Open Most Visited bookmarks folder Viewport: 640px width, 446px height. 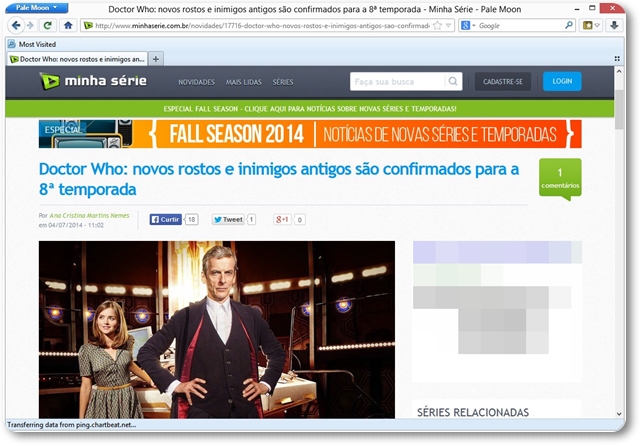(x=32, y=44)
